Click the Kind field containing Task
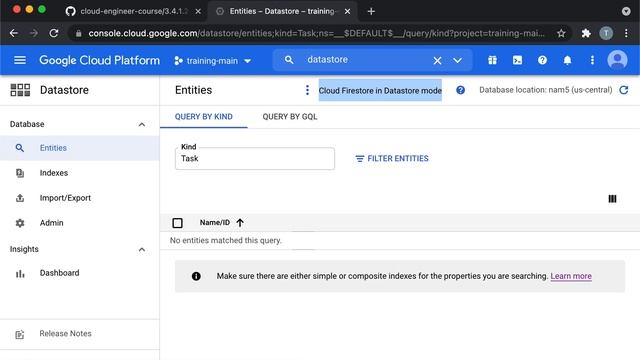640x360 pixels. pos(255,158)
